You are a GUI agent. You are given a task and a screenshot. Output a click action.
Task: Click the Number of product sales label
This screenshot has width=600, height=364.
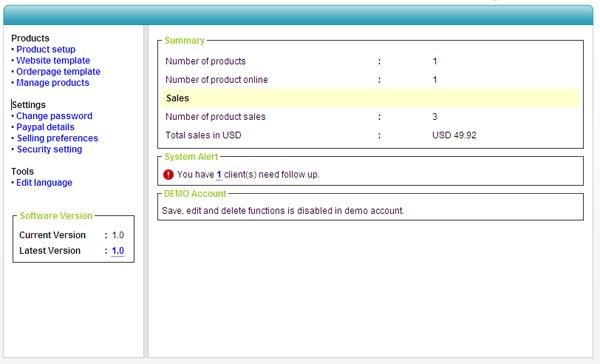click(215, 117)
